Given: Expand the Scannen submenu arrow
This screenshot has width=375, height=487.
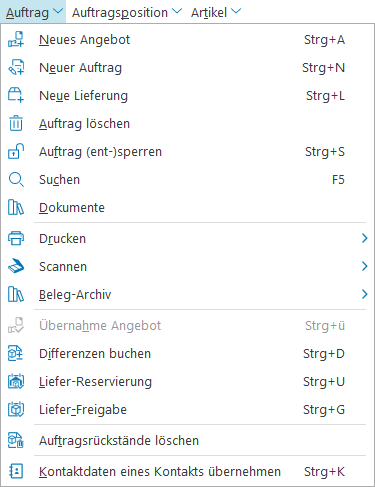Looking at the screenshot, I should [x=364, y=266].
